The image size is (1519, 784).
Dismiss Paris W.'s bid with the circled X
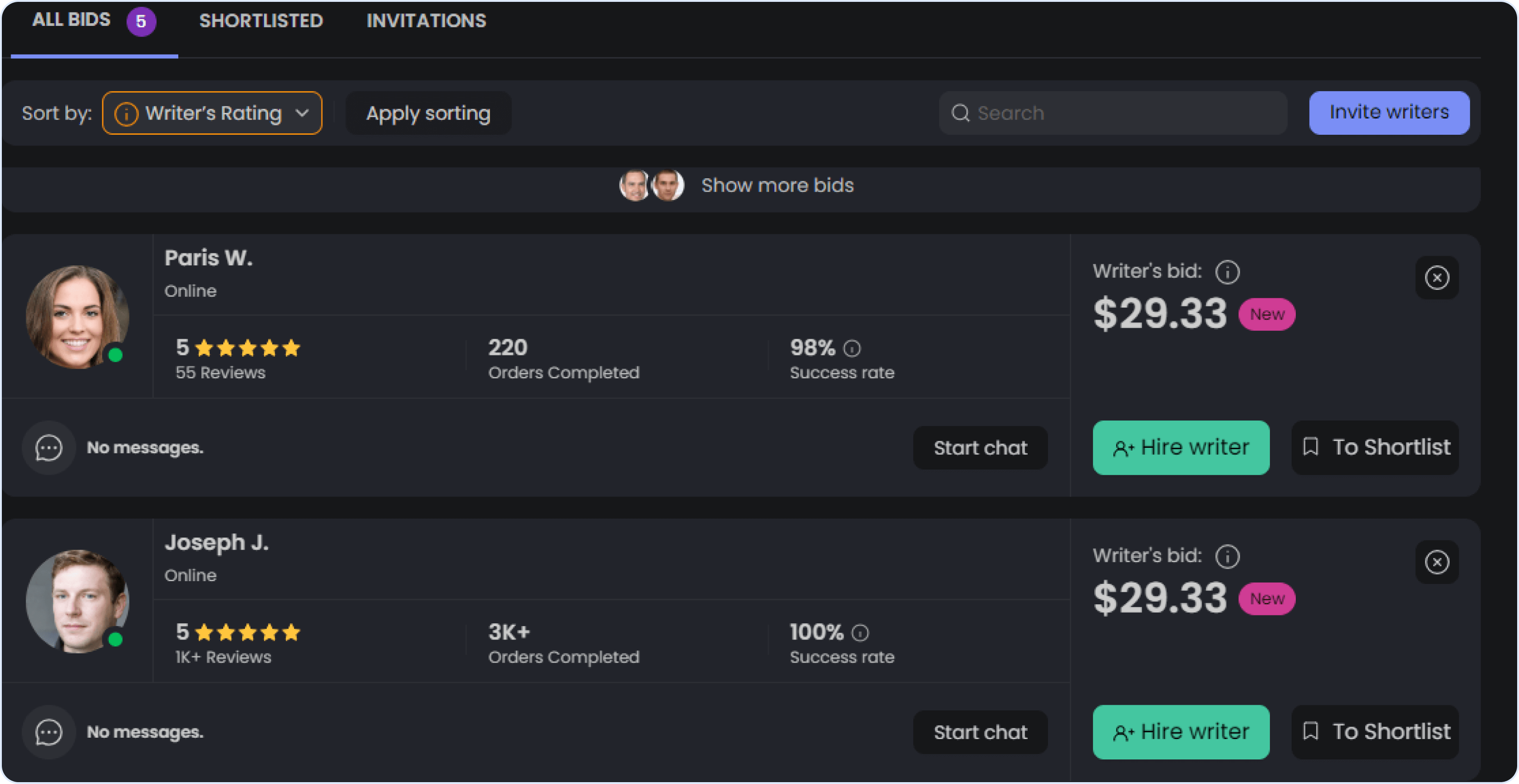(1437, 278)
